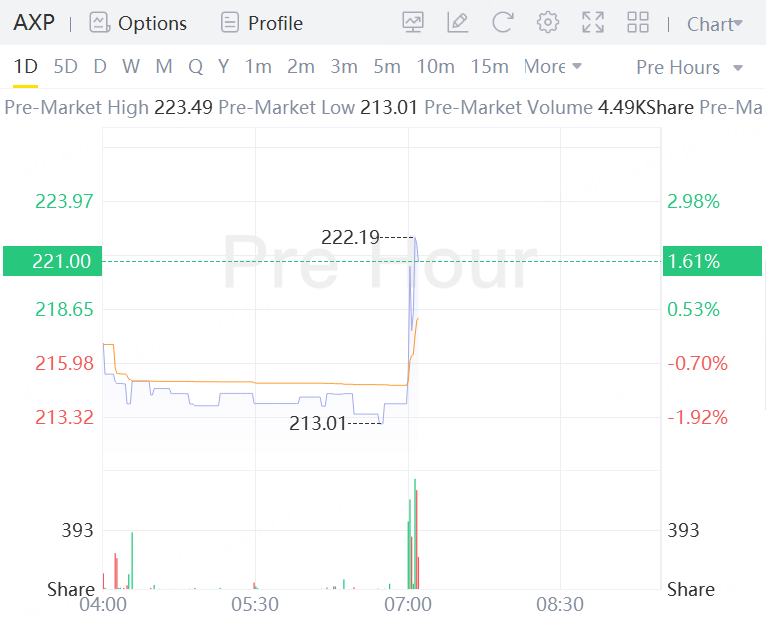Open the chart indicator monitor icon
The width and height of the screenshot is (766, 619).
click(413, 22)
